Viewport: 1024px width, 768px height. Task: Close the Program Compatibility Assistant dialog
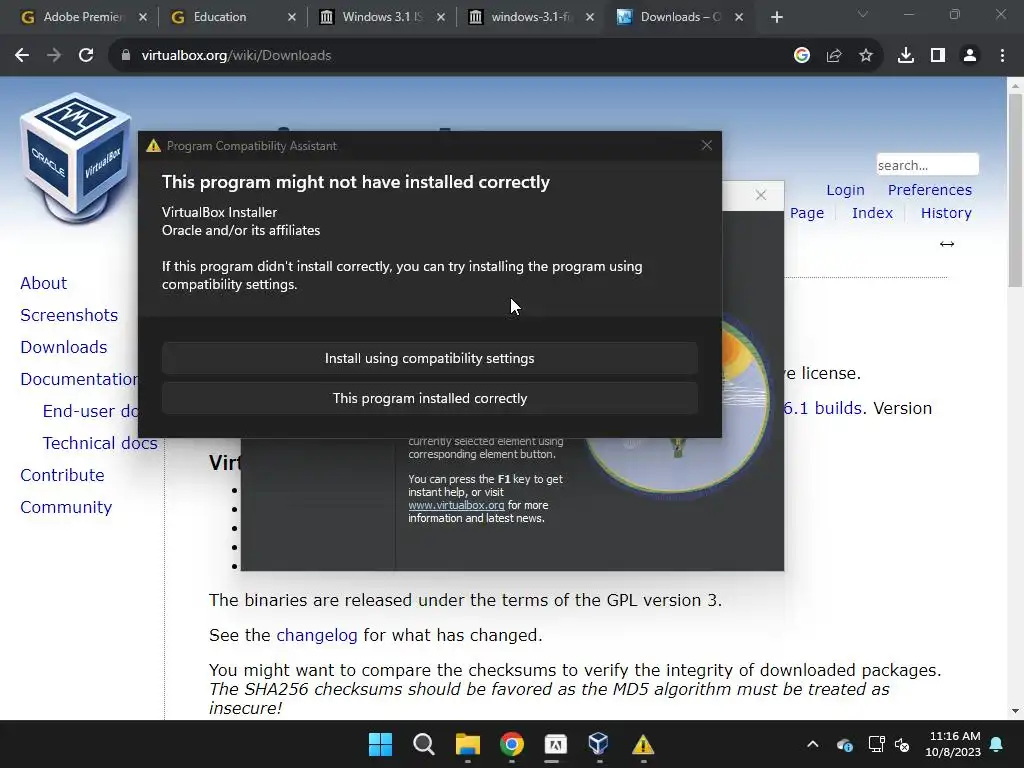tap(707, 146)
